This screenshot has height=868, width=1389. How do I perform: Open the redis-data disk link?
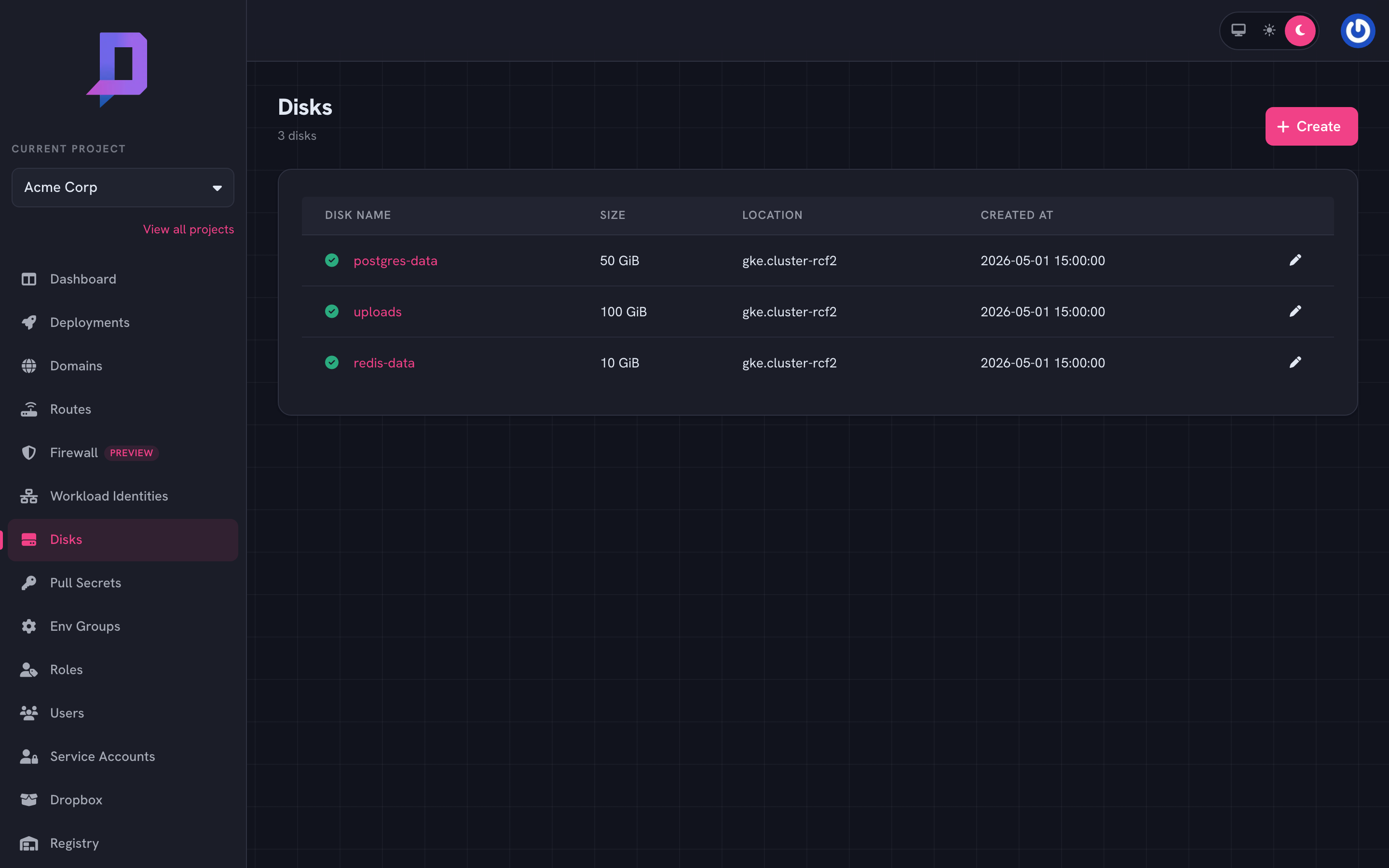384,363
